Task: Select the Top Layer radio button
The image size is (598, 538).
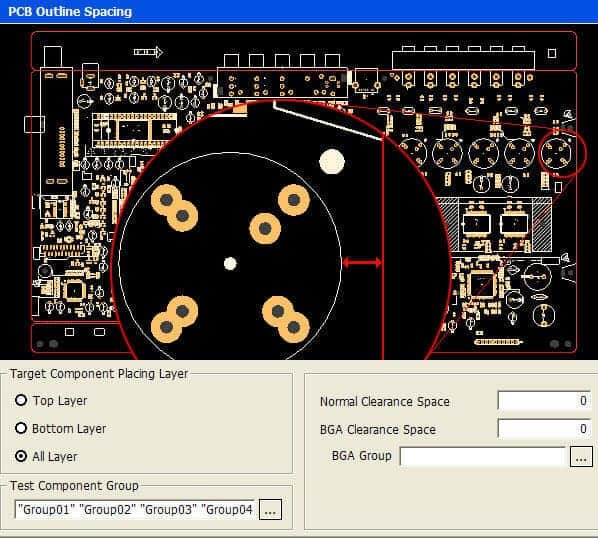Action: point(21,400)
